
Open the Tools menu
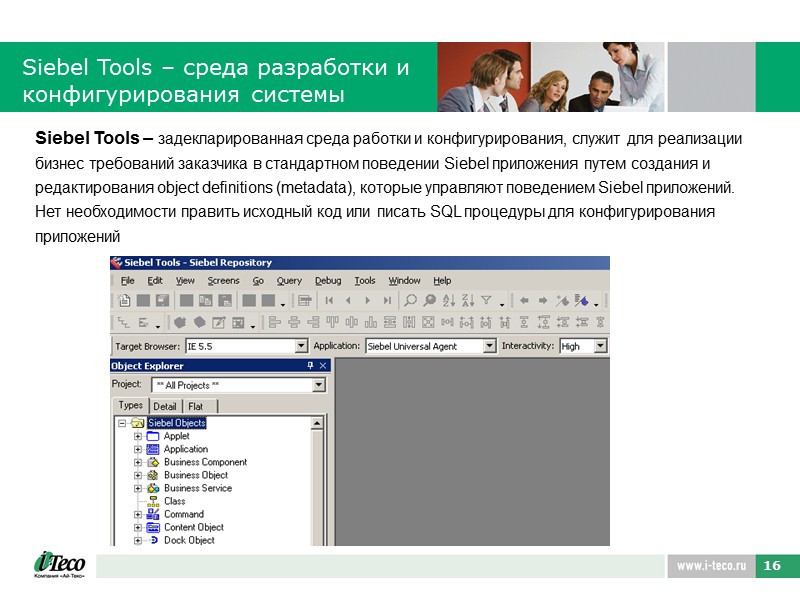[x=365, y=281]
